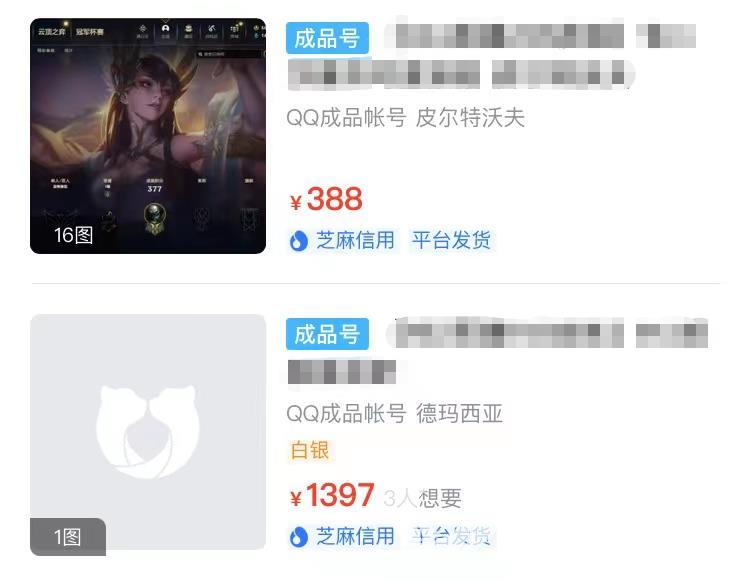Select the QQ成品帐号 德玛西亚 description

point(395,414)
